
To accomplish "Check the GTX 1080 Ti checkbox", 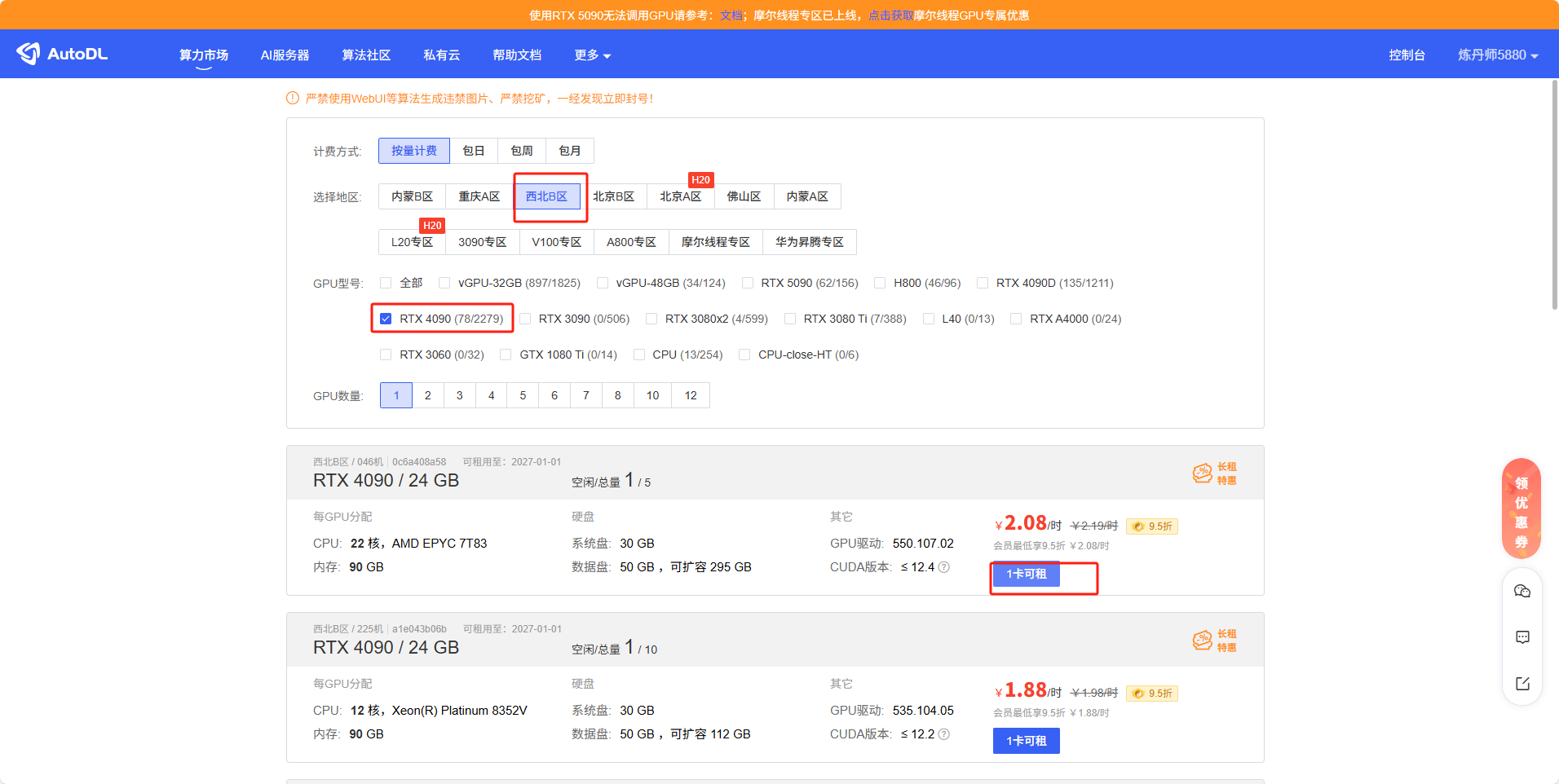I will tap(506, 355).
